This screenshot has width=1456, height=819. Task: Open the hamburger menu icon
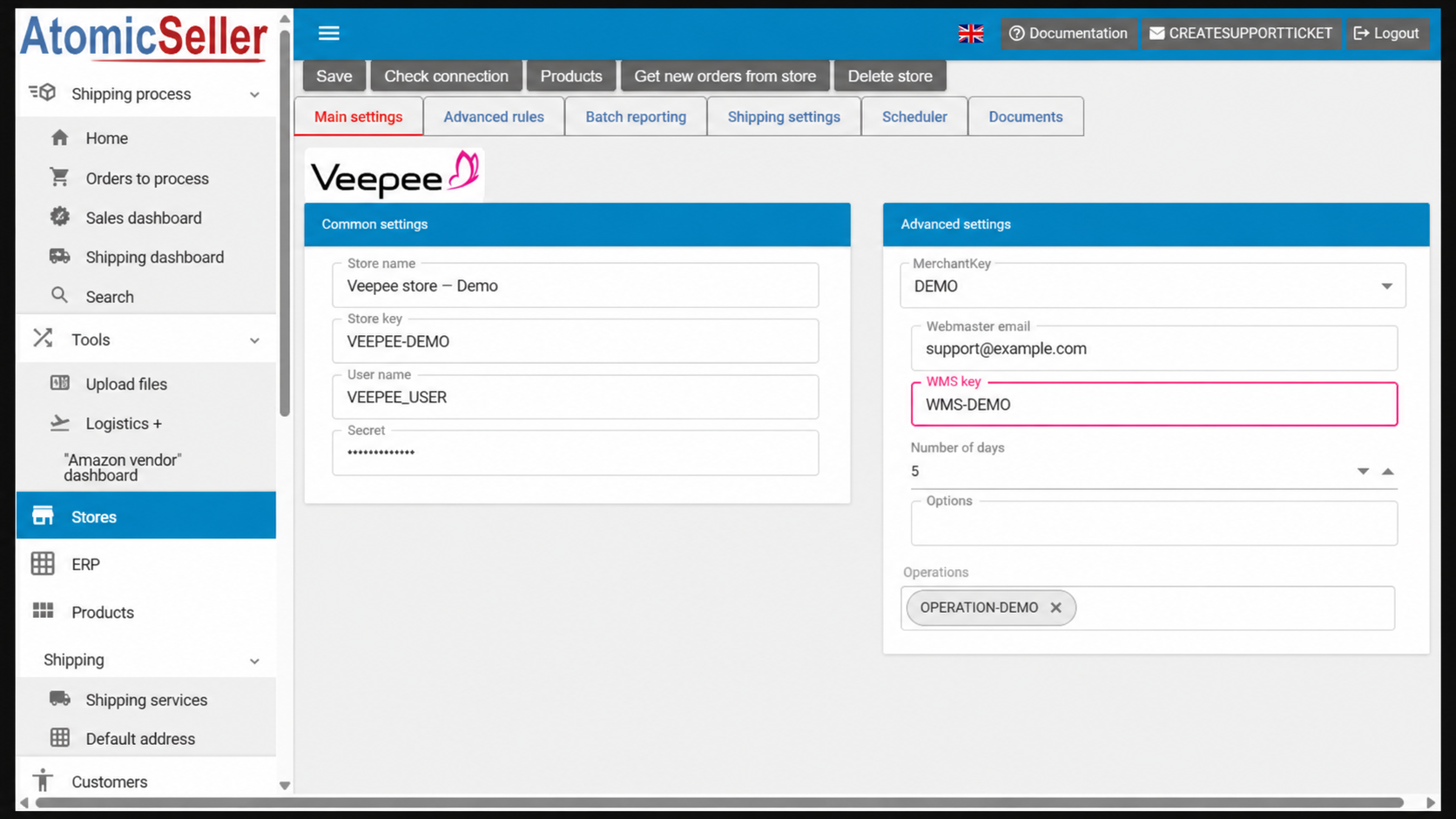[x=328, y=33]
